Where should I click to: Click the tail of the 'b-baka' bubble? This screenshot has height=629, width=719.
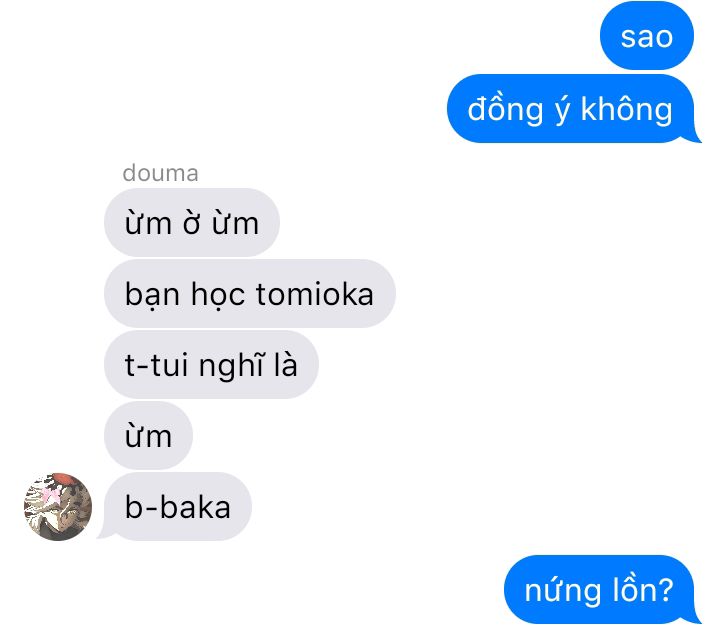coord(103,533)
